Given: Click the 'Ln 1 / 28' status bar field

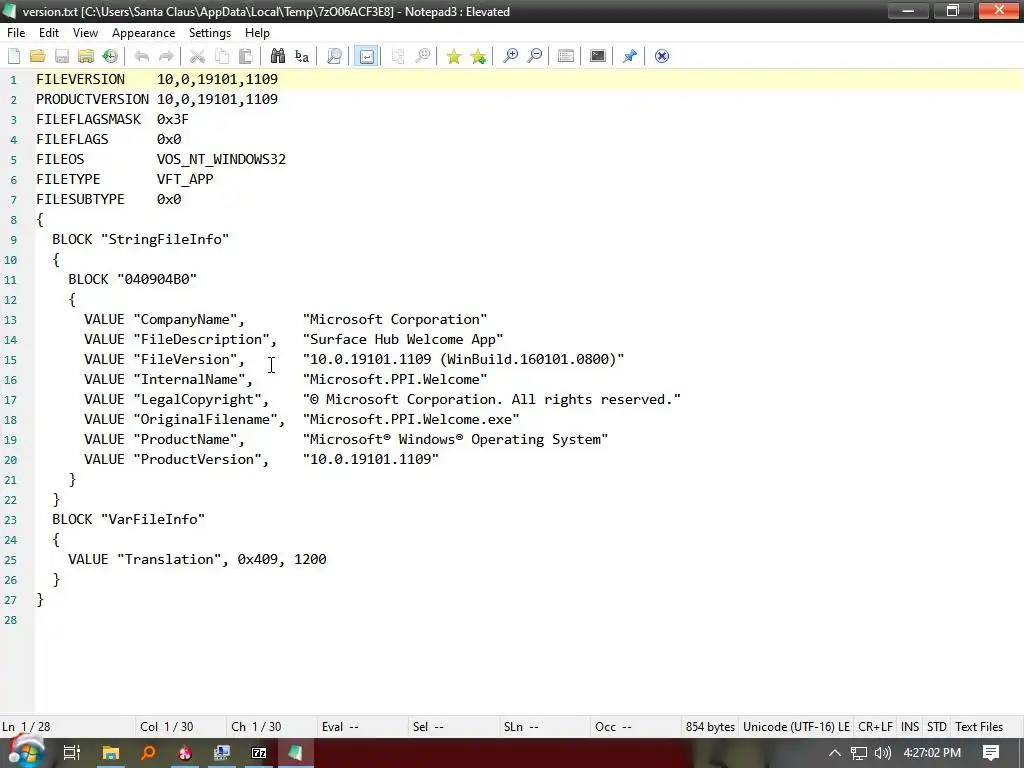Looking at the screenshot, I should 68,727.
